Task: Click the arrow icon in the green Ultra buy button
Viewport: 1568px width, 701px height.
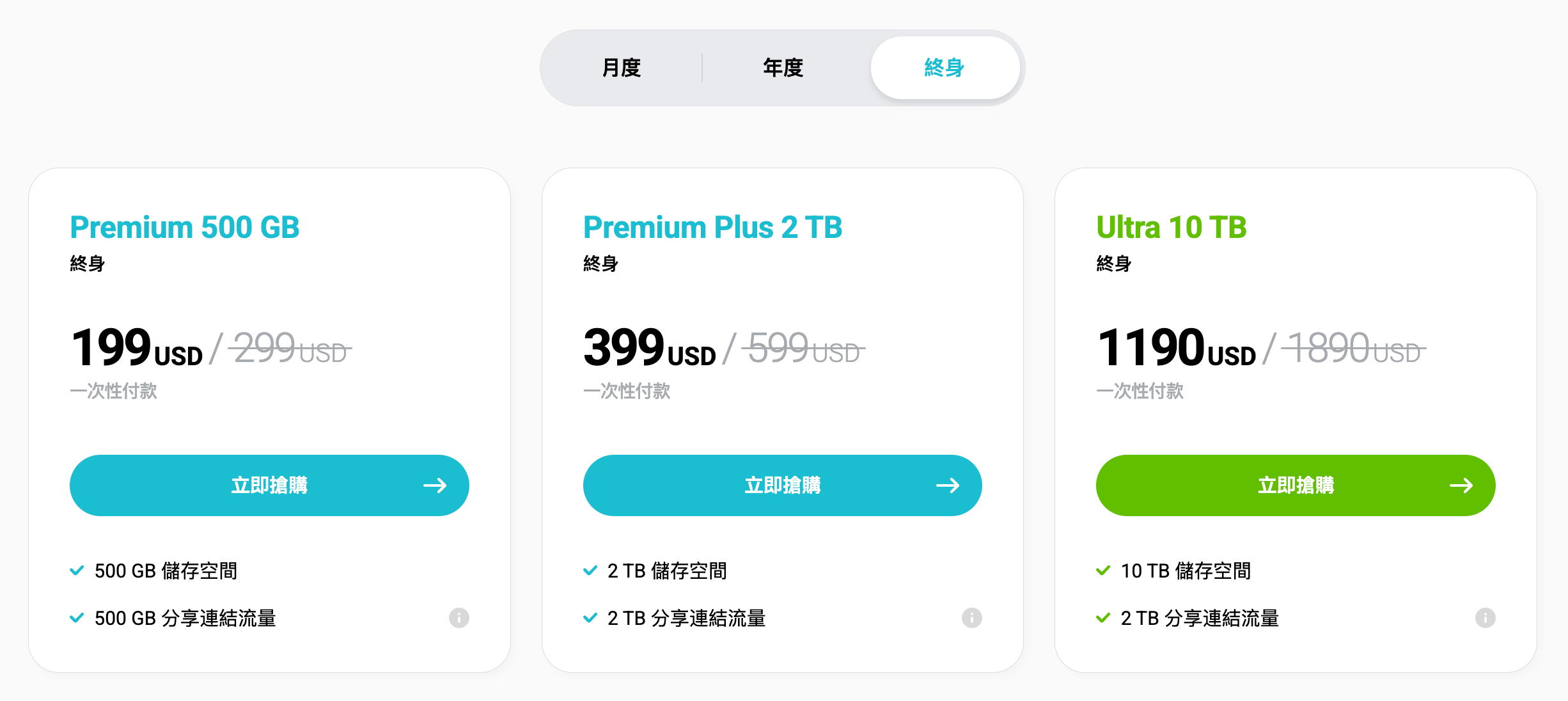Action: coord(1462,485)
